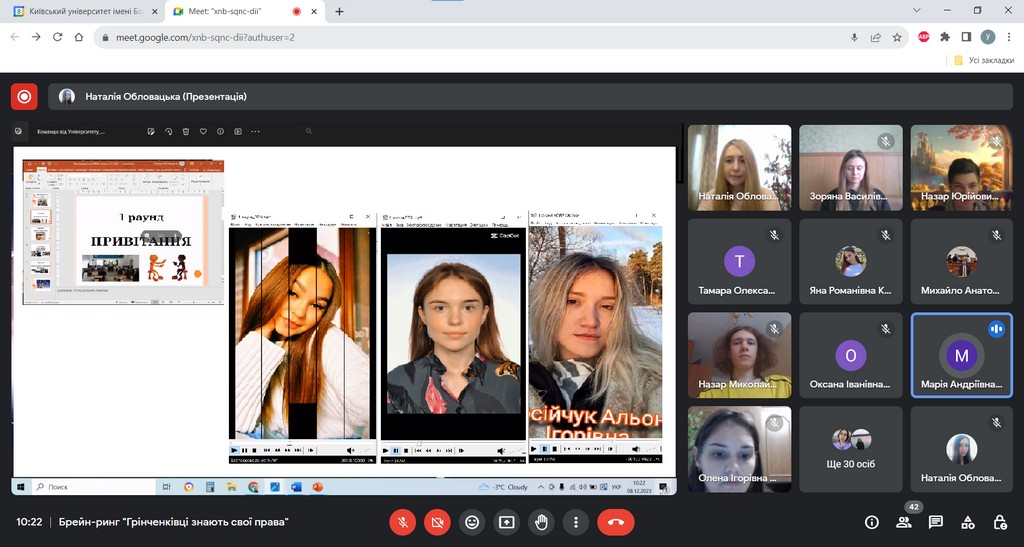The width and height of the screenshot is (1024, 547).
Task: Click the present screen button
Action: (507, 522)
